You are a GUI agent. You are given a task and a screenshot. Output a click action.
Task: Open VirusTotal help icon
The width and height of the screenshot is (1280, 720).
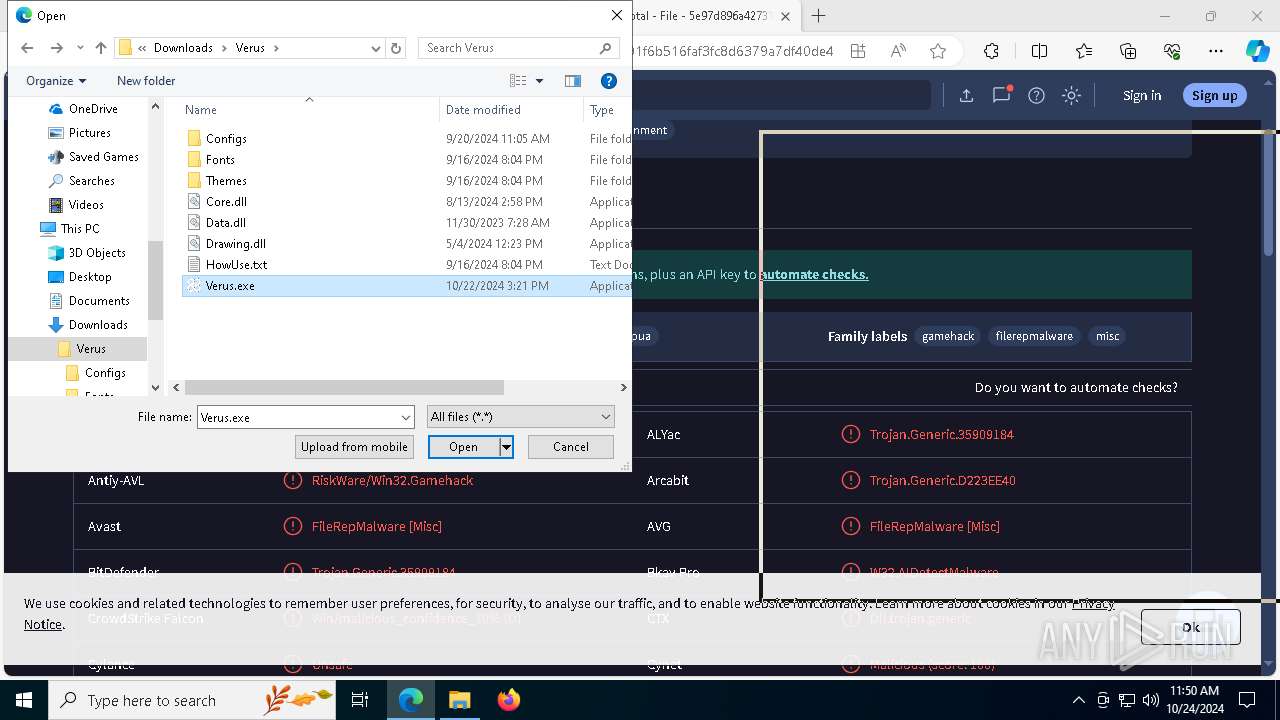[1036, 95]
